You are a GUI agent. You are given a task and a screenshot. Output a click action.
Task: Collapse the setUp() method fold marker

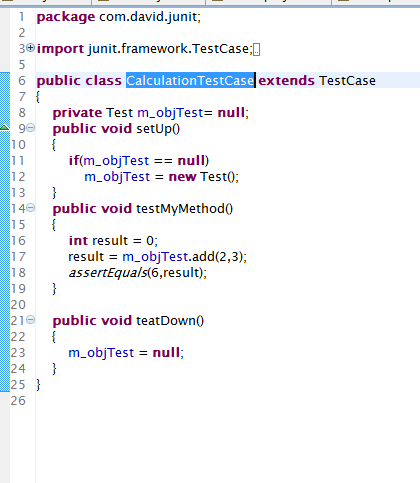coord(30,128)
